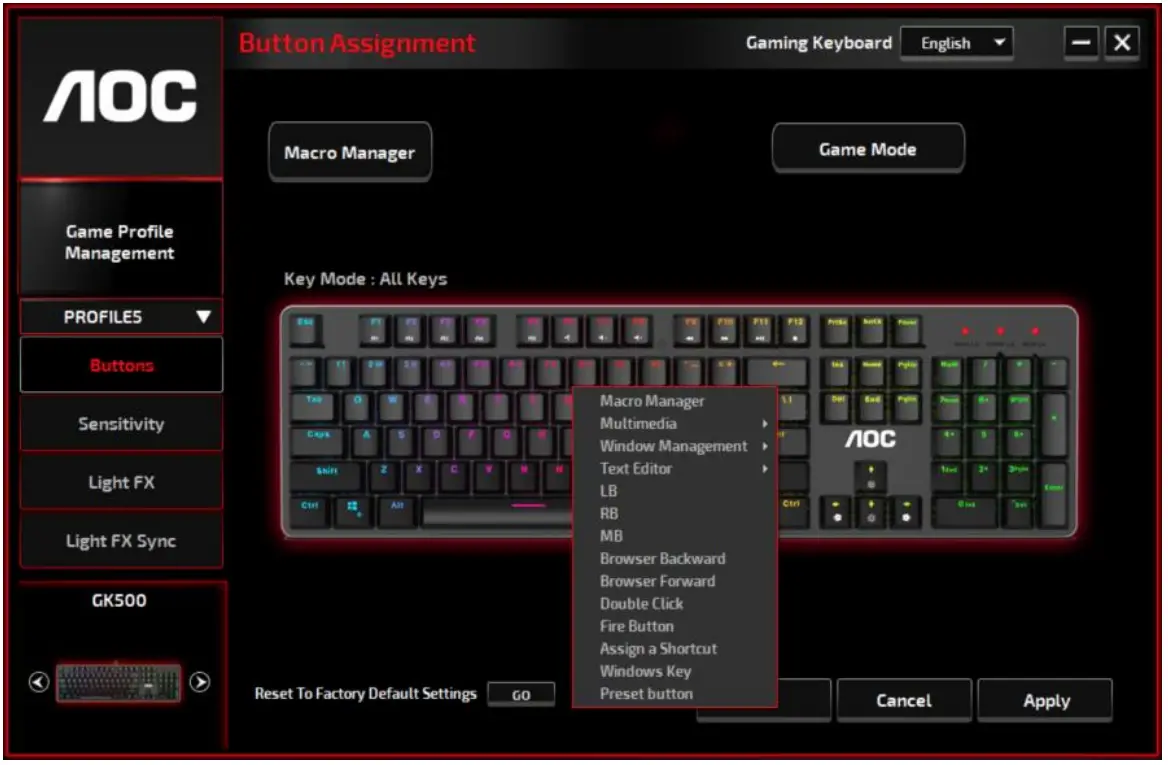Expand the PROFILE5 dropdown
Screen dimensions: 1168x765
point(120,316)
